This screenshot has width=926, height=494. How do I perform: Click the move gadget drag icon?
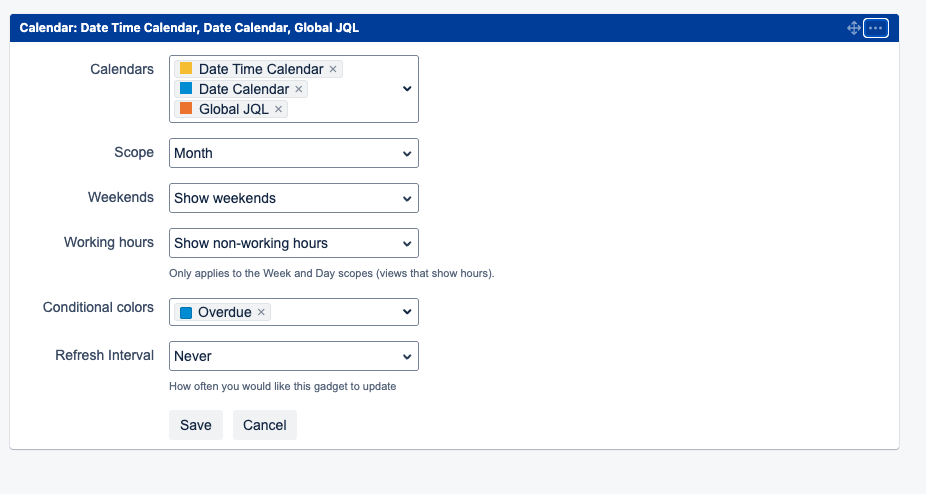point(853,28)
